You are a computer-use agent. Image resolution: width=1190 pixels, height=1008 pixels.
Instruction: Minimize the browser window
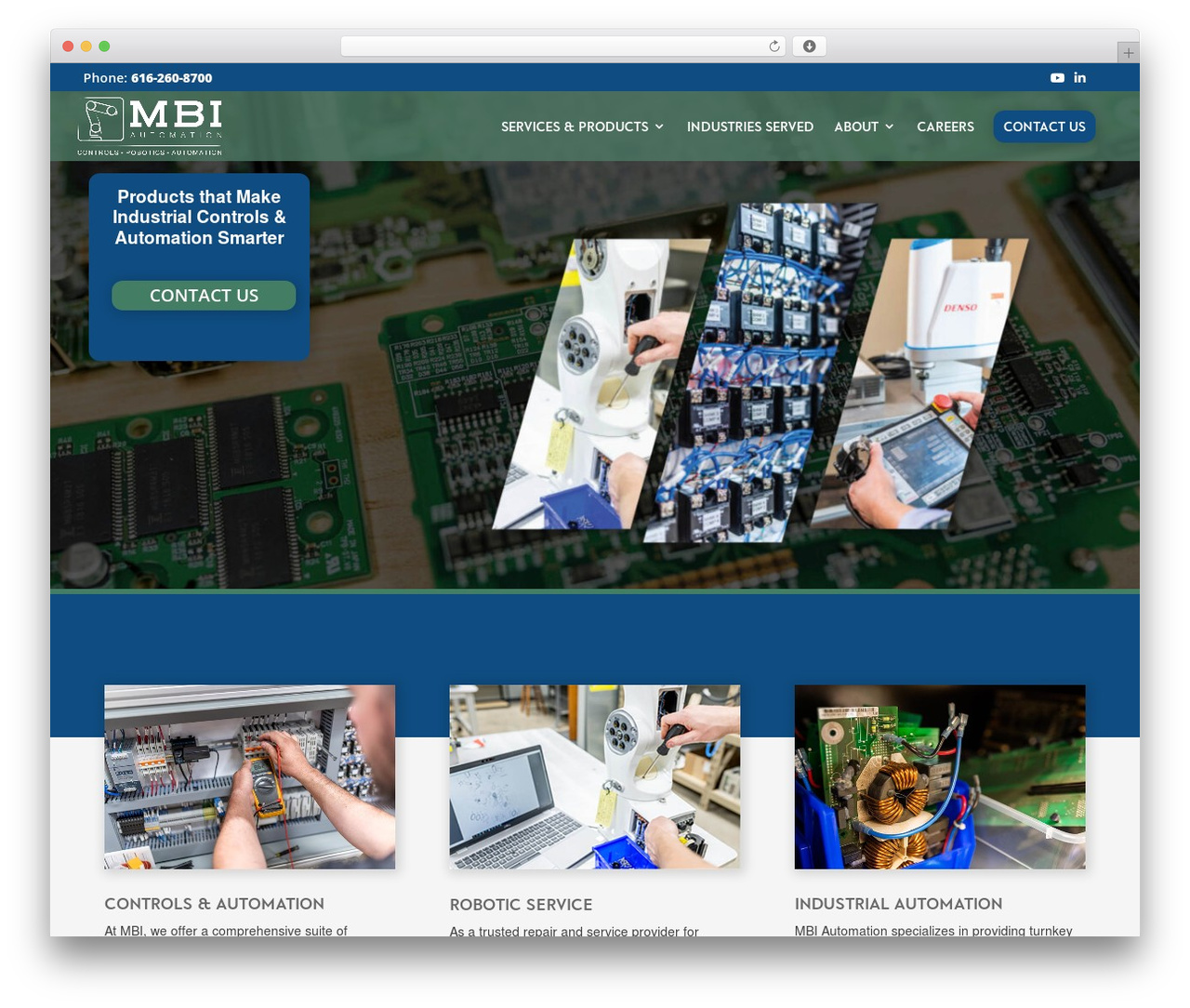pyautogui.click(x=86, y=46)
